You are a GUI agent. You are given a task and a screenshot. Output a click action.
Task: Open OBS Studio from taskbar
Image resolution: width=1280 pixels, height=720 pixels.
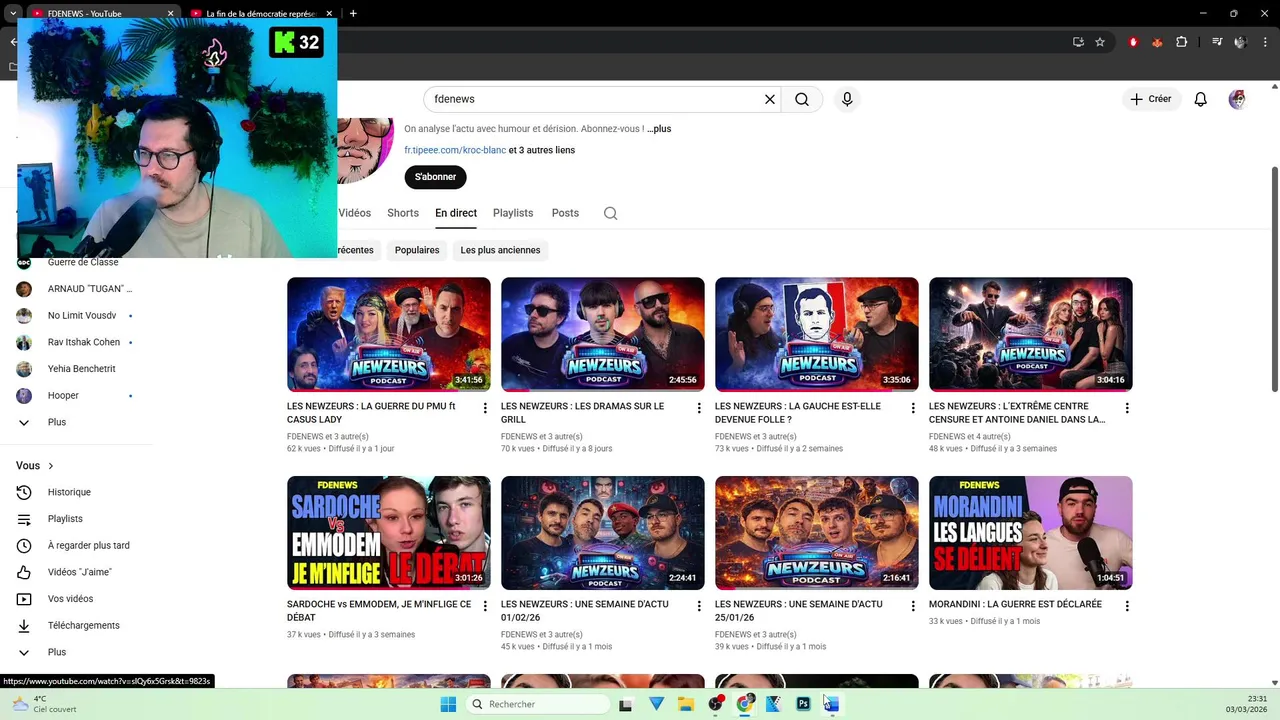tap(715, 704)
